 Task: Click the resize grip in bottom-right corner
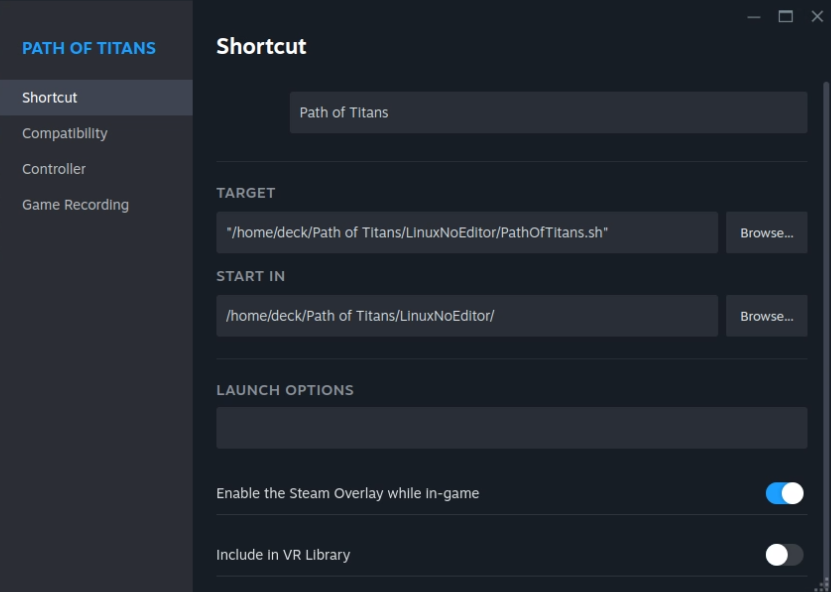[824, 585]
